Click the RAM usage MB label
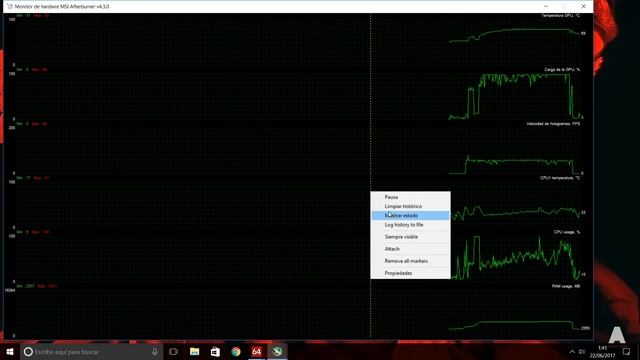Screen dimensions: 640x360 tap(566, 286)
